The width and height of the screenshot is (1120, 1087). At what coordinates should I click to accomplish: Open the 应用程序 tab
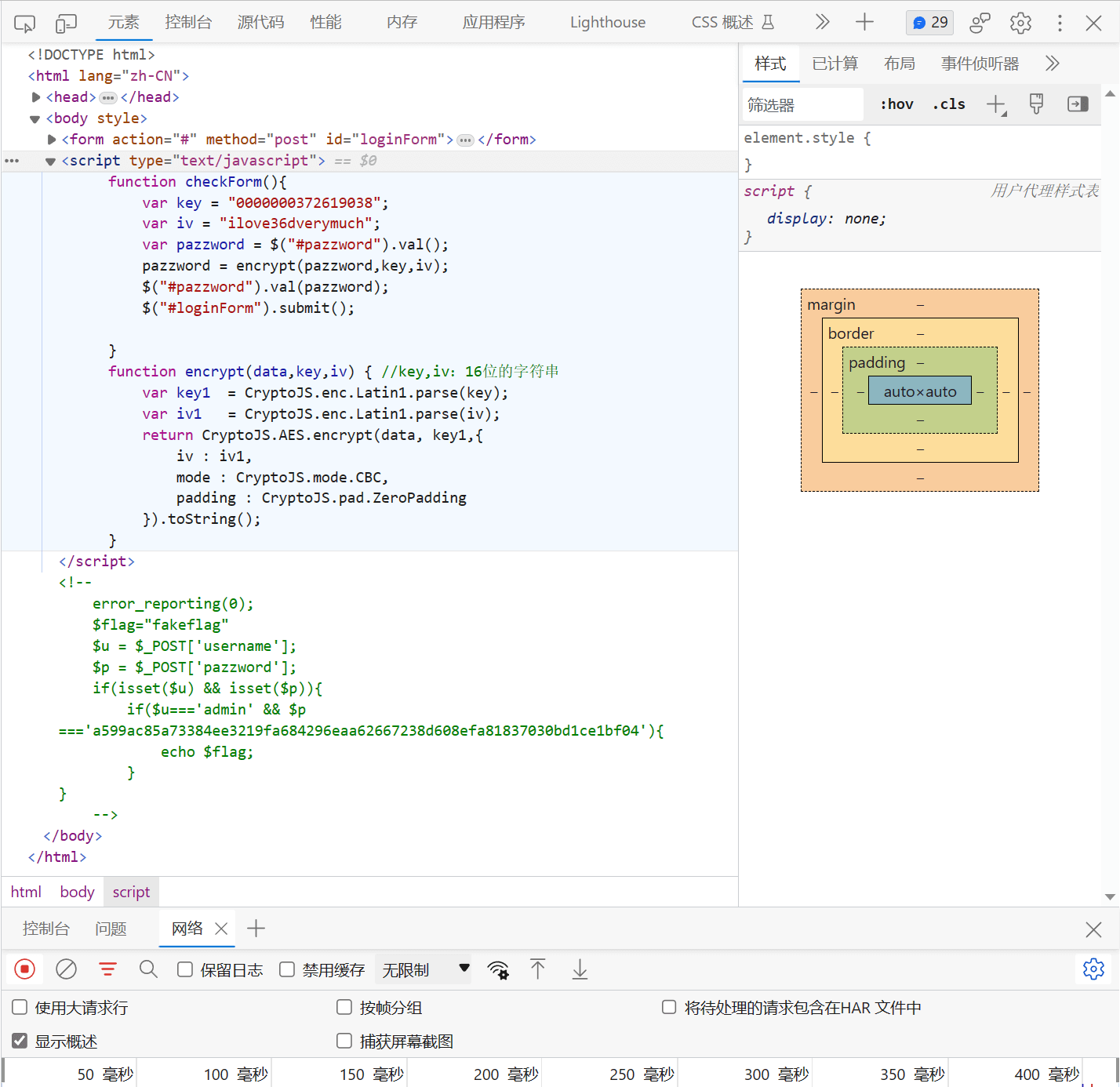click(x=493, y=22)
